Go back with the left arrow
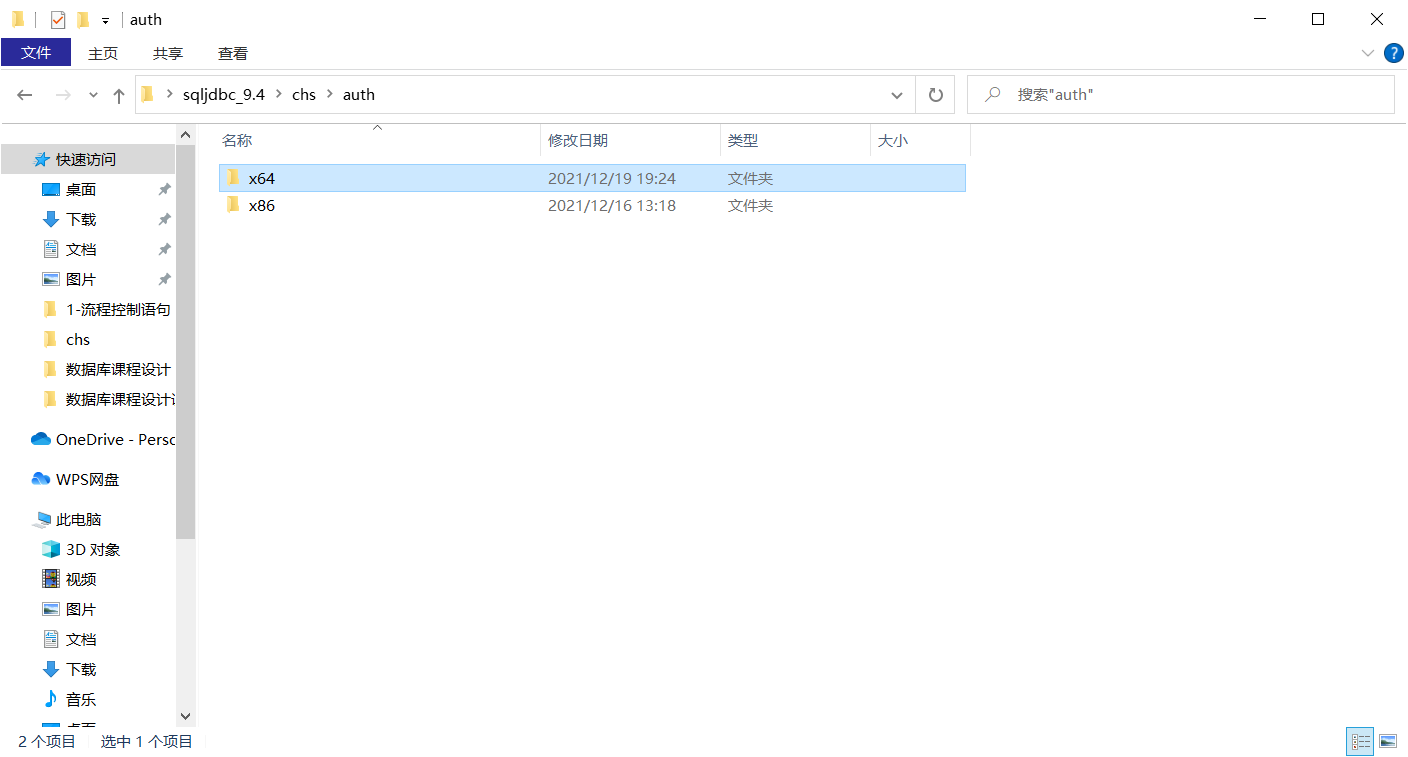 (25, 95)
